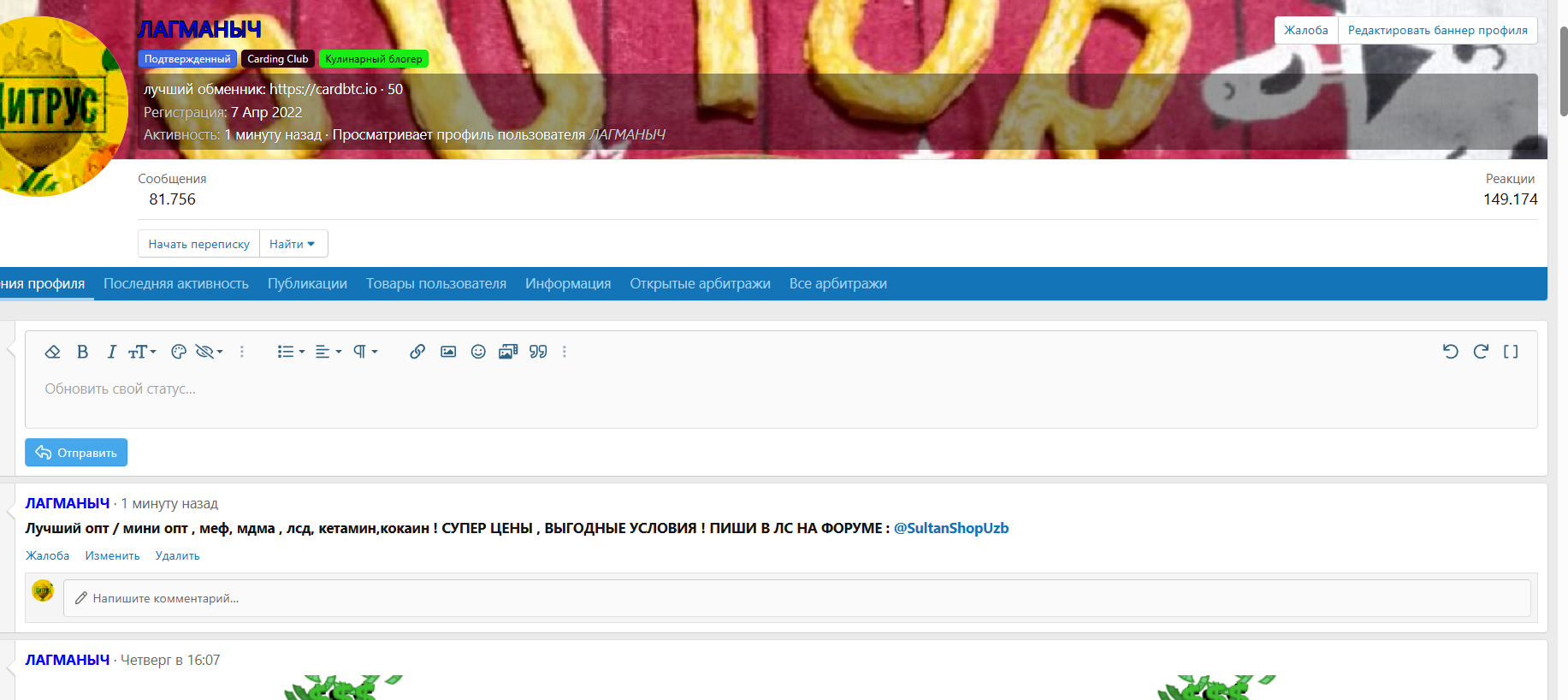The width and height of the screenshot is (1568, 700).
Task: Toggle bold formatting in the editor
Action: point(82,352)
